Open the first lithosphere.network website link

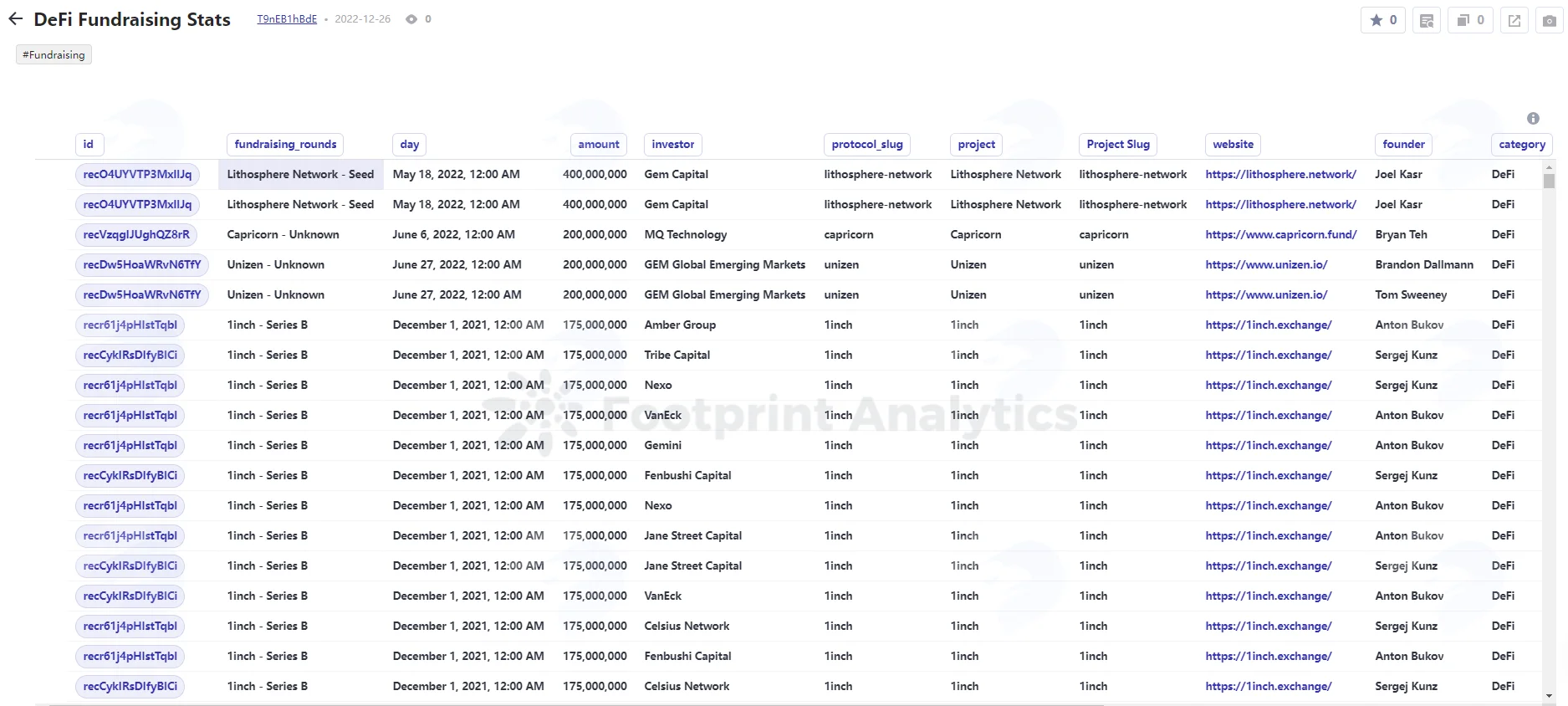pyautogui.click(x=1280, y=174)
